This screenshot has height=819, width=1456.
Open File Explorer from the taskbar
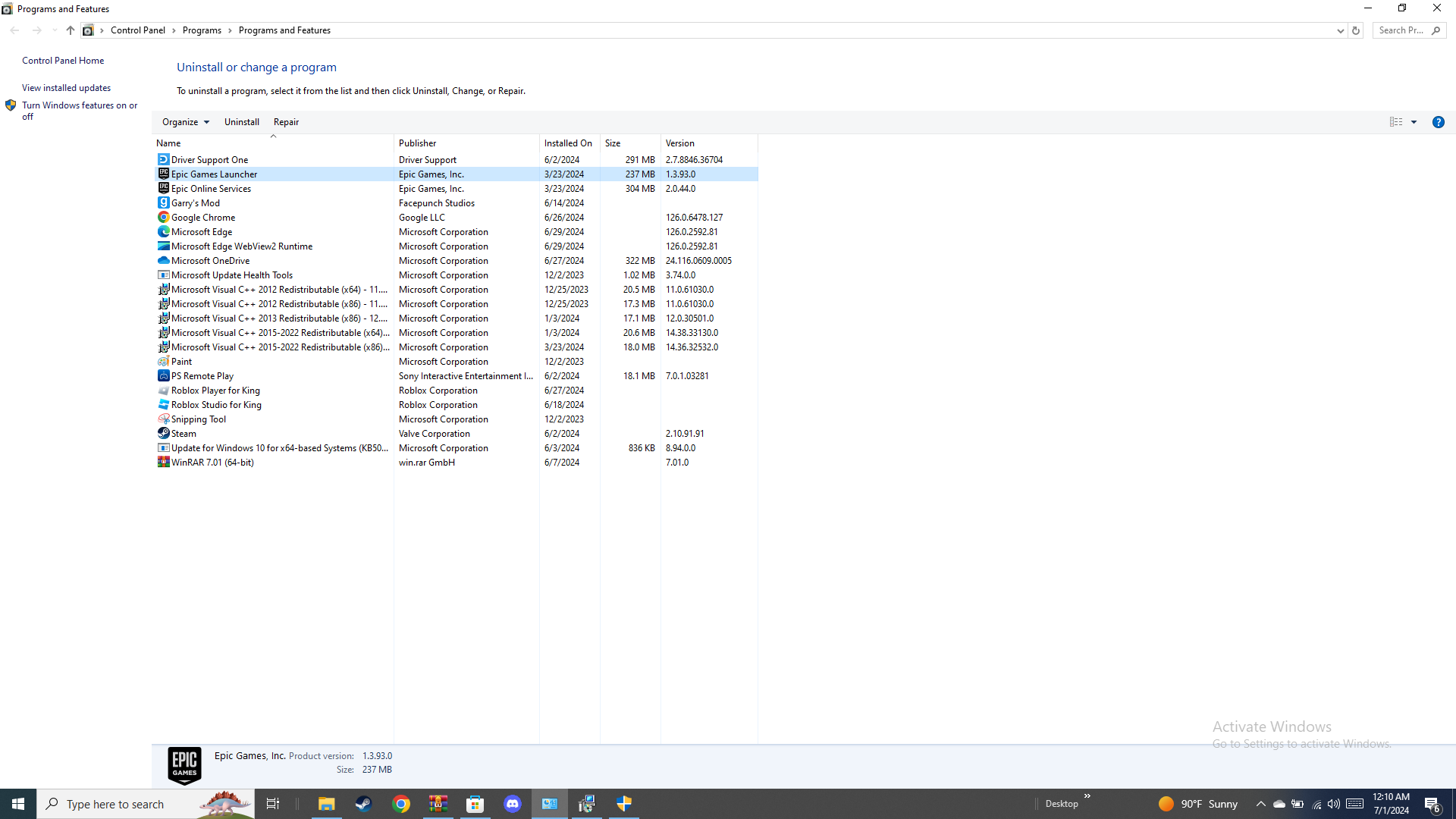[x=326, y=804]
